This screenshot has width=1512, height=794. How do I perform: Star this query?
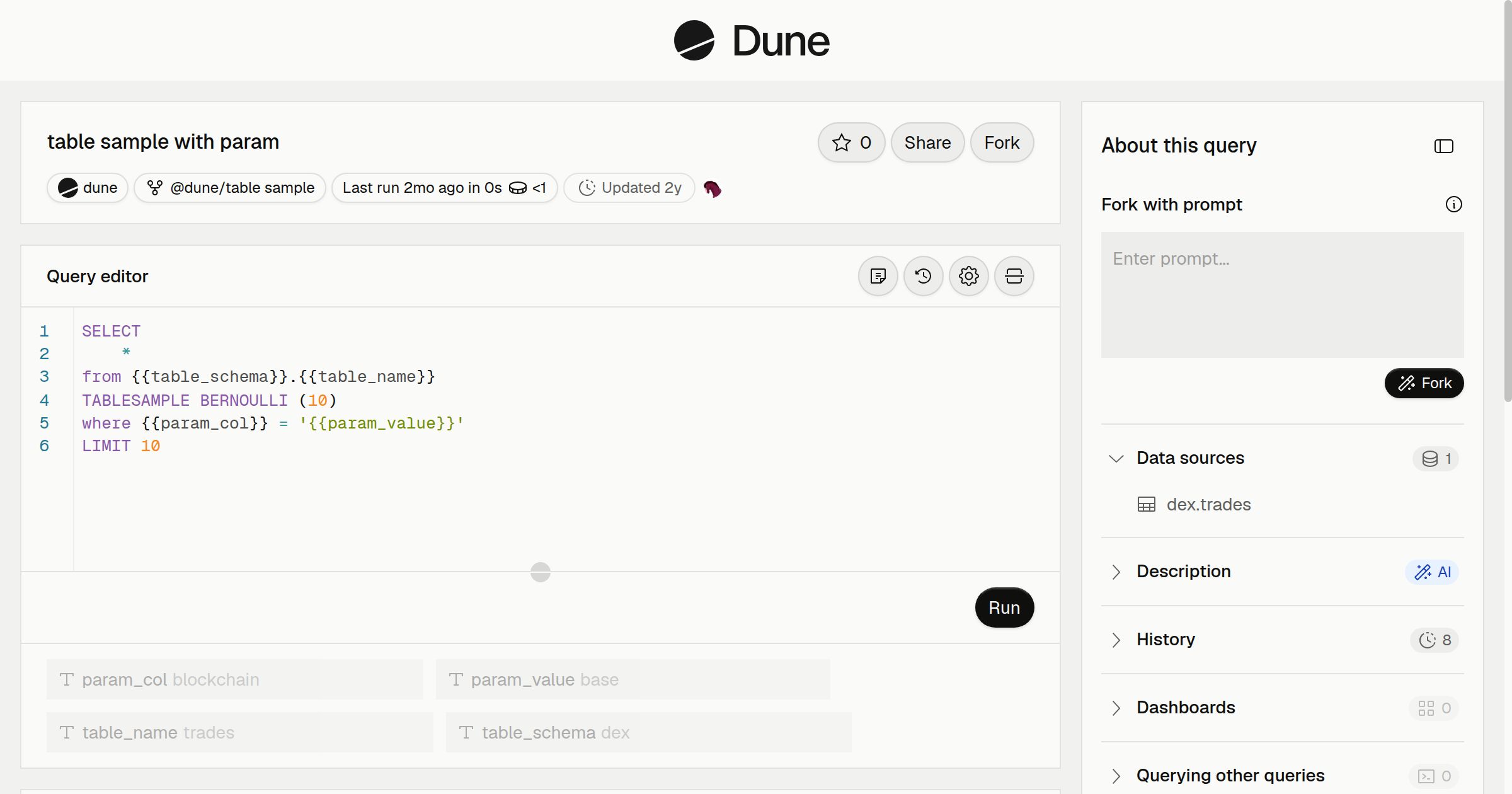[851, 142]
